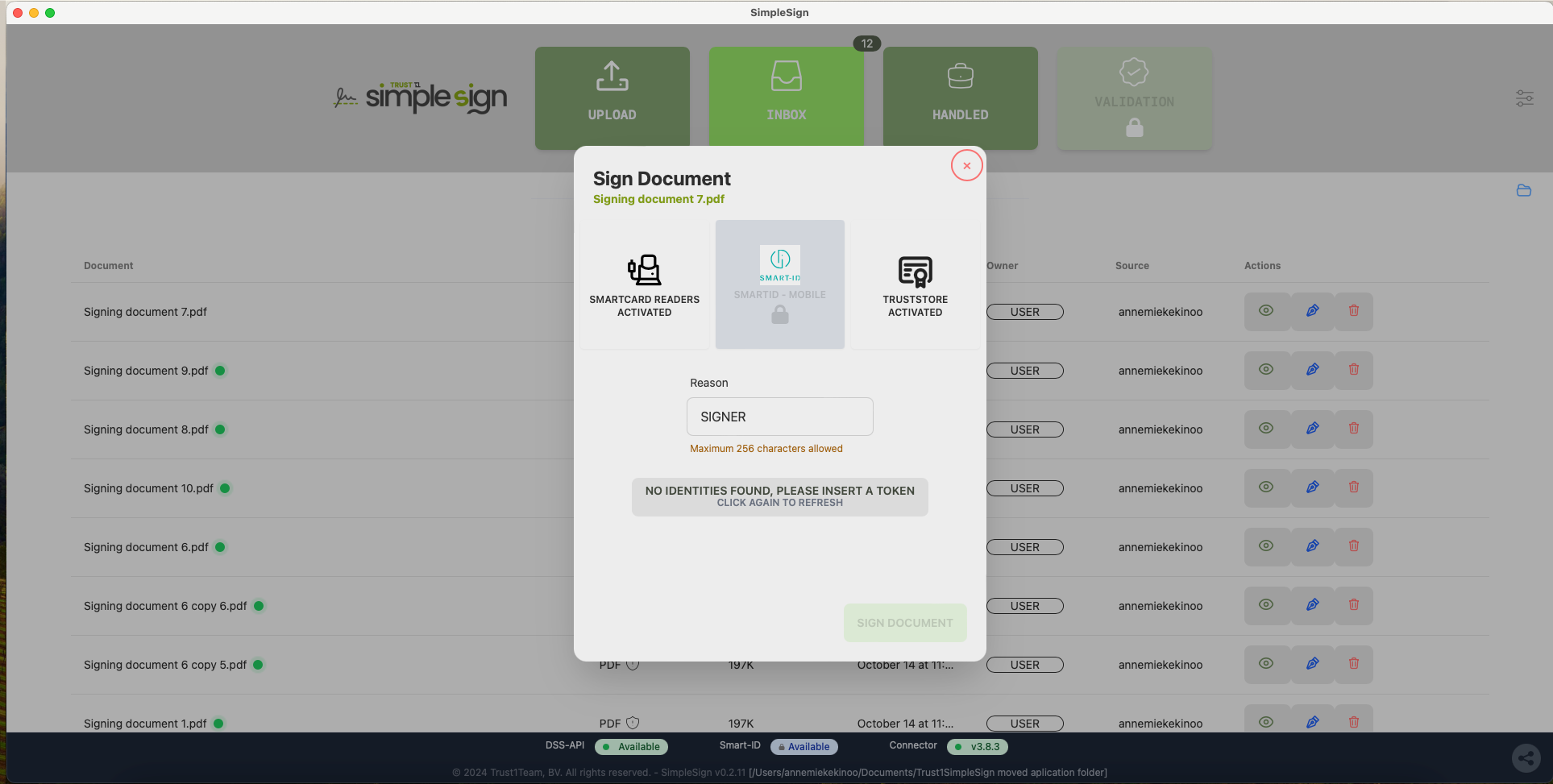The width and height of the screenshot is (1553, 784).
Task: Sign Signing document 6.pdf with pen icon
Action: tap(1313, 546)
